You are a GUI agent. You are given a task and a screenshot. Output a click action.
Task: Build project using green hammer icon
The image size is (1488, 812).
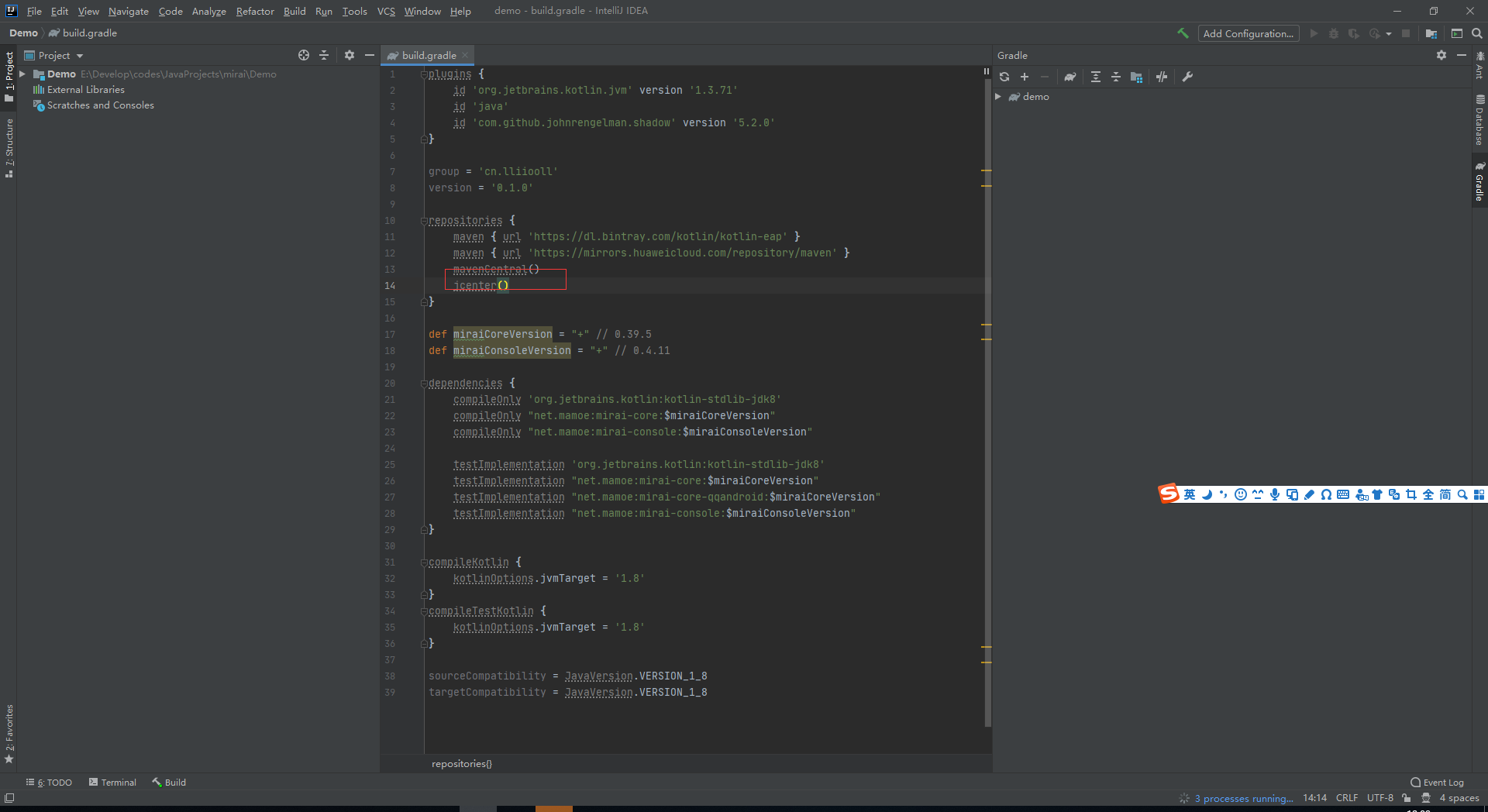tap(1183, 33)
